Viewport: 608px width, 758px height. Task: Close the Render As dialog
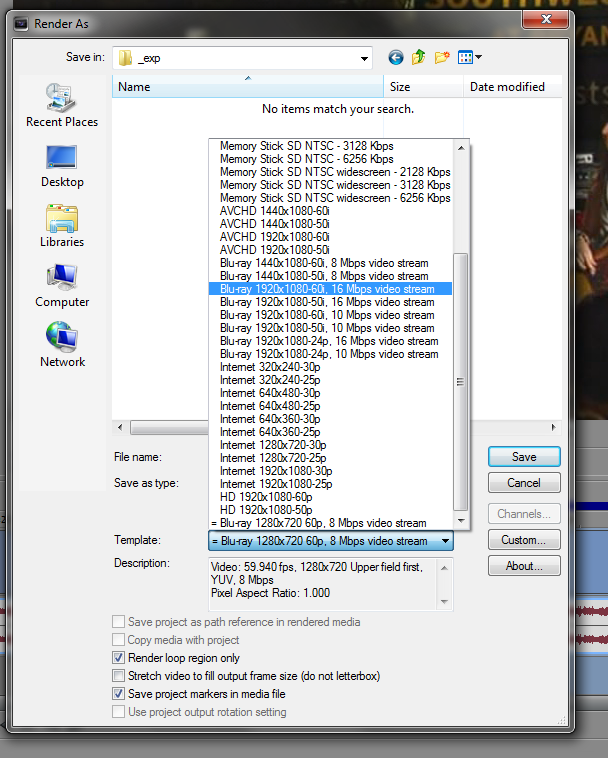(546, 19)
